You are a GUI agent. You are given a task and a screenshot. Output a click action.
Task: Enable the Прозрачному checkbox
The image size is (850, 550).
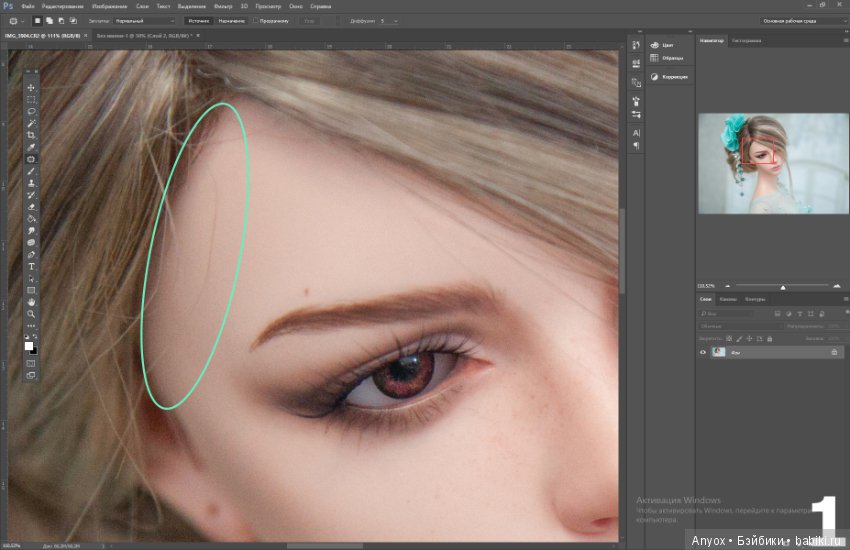(x=255, y=21)
